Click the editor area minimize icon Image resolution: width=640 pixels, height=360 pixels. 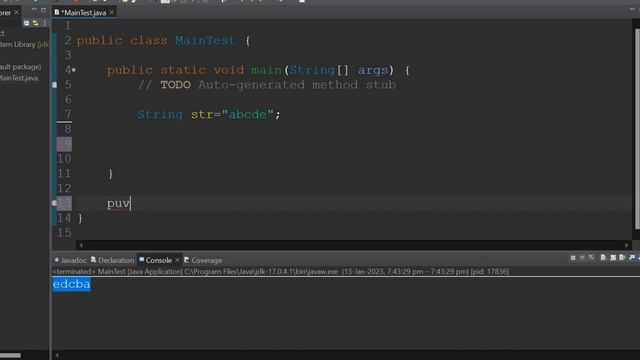click(x=632, y=9)
